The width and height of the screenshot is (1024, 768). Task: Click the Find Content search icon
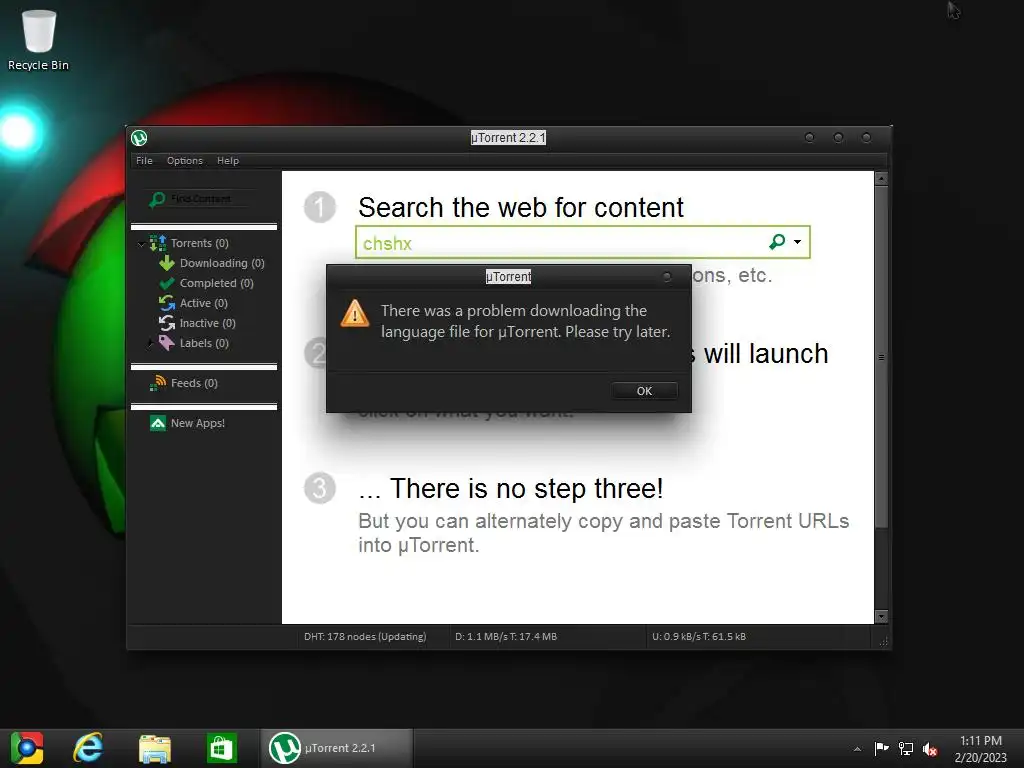click(157, 199)
